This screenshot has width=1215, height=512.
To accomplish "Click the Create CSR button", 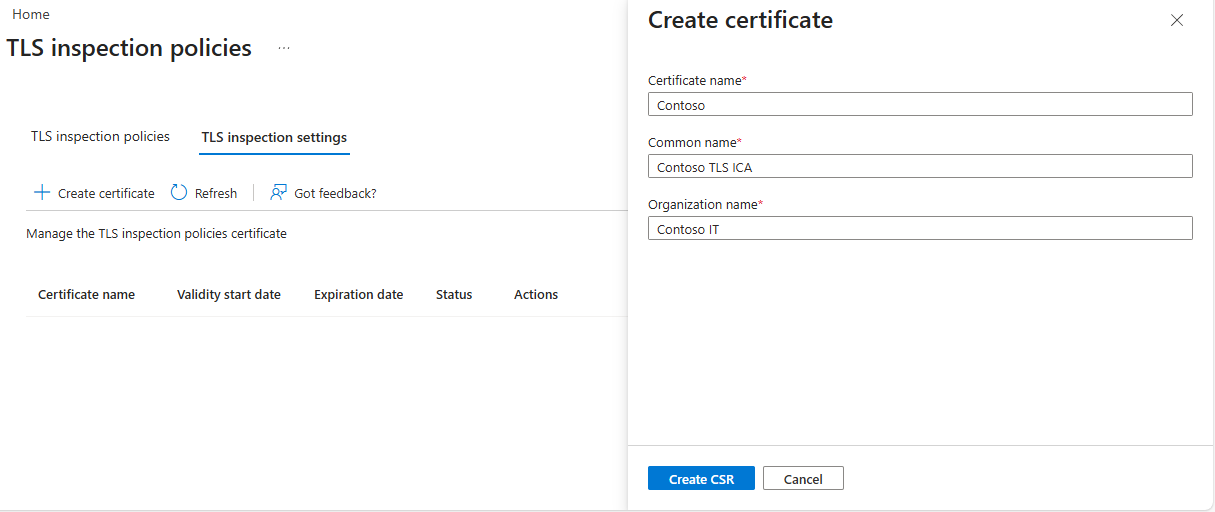I will click(701, 478).
